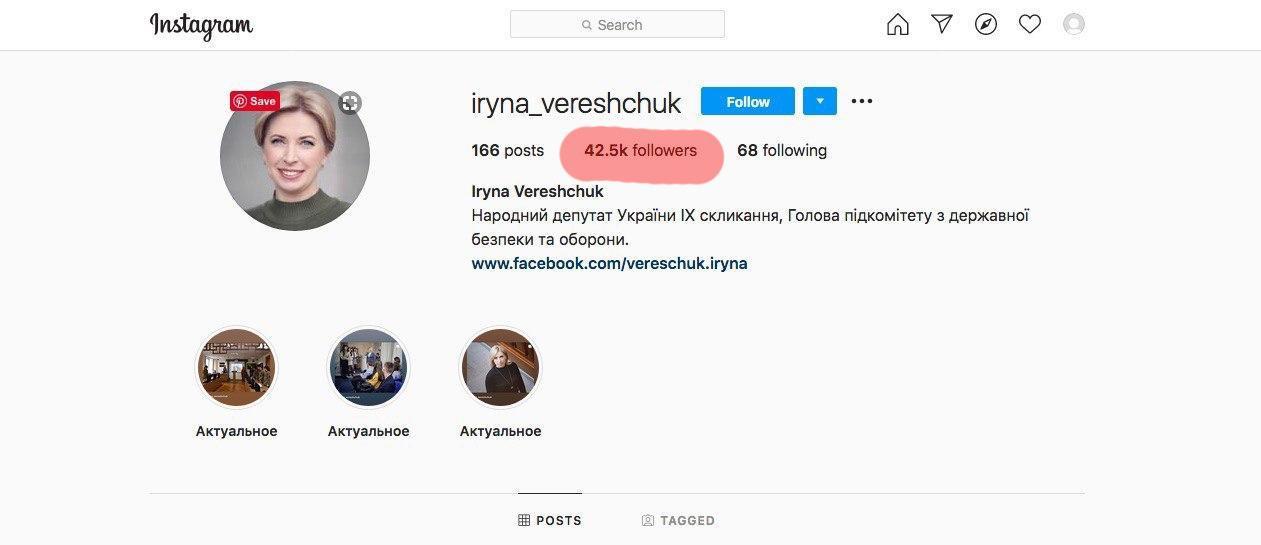Click the image search icon on the profile photo

point(349,103)
